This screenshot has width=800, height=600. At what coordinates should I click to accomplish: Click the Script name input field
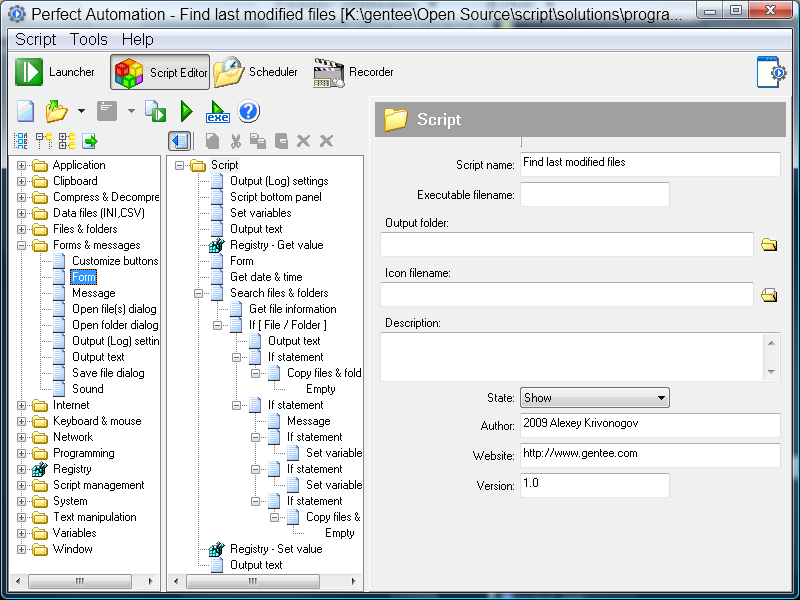click(x=649, y=164)
